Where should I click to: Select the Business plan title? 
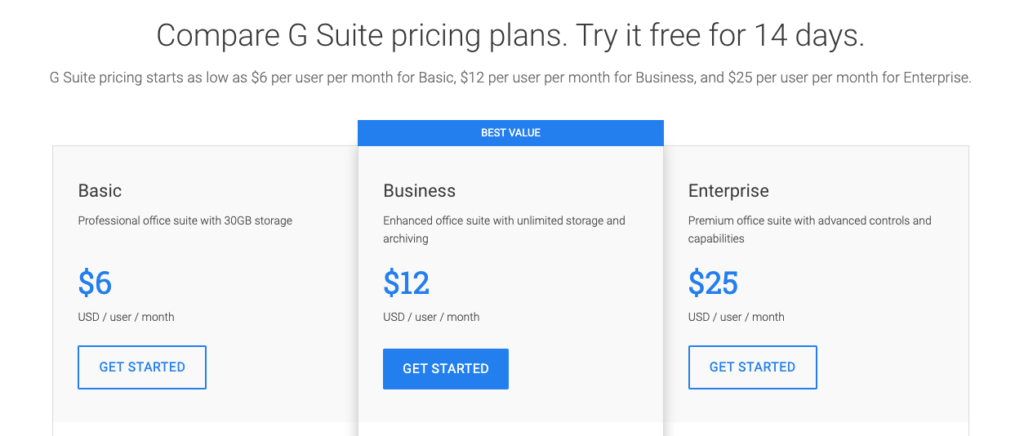(419, 191)
